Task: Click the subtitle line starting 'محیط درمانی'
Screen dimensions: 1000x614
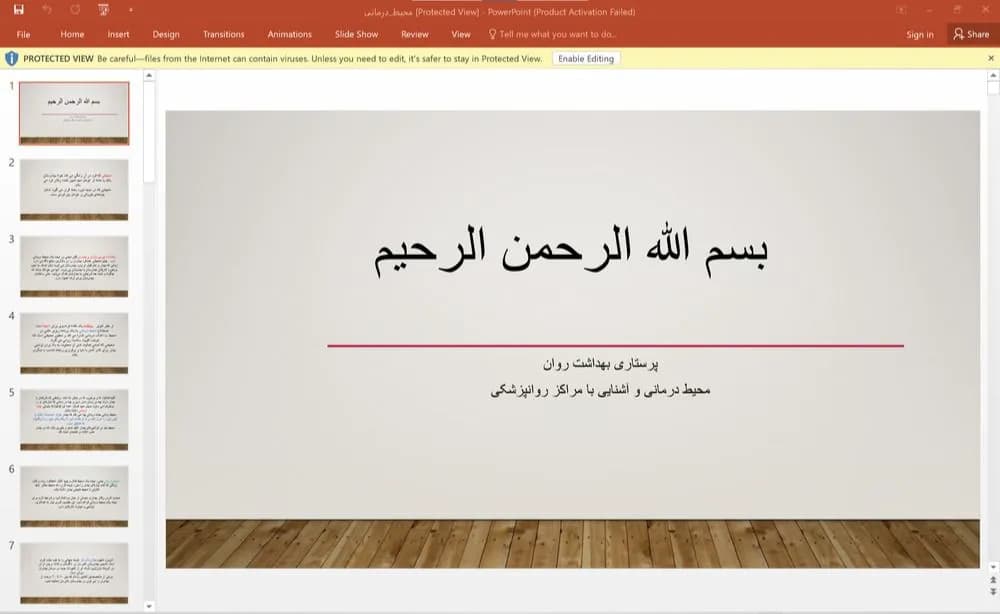Action: 600,390
